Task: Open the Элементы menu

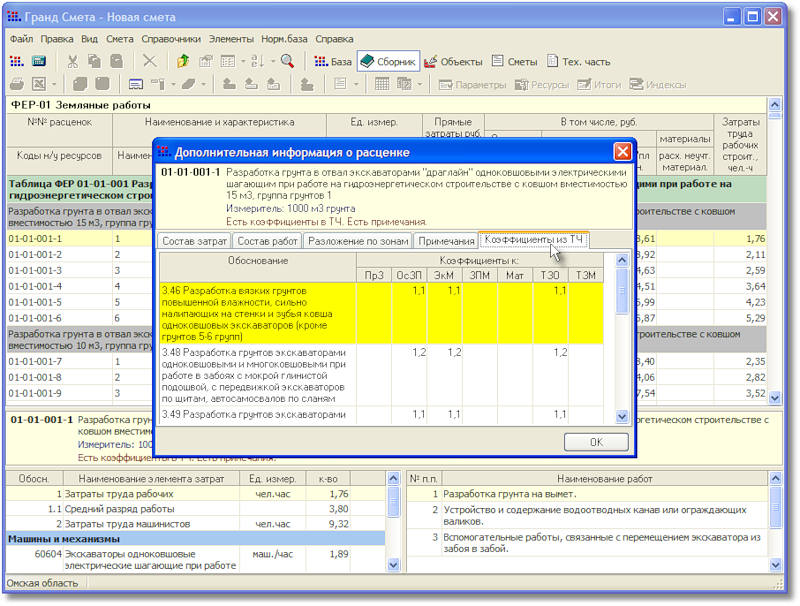Action: (231, 39)
